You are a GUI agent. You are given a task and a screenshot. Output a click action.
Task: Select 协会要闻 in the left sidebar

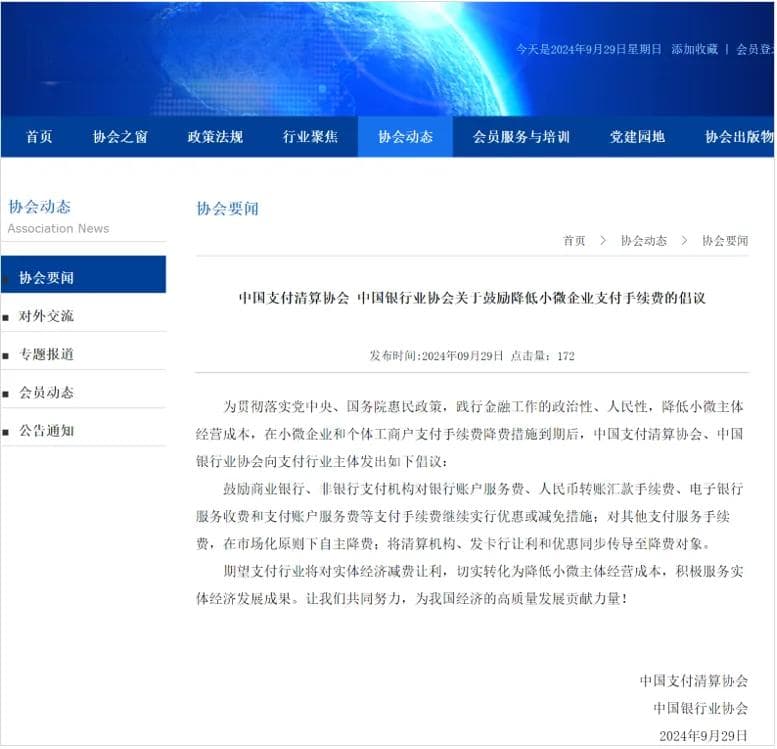pos(83,275)
